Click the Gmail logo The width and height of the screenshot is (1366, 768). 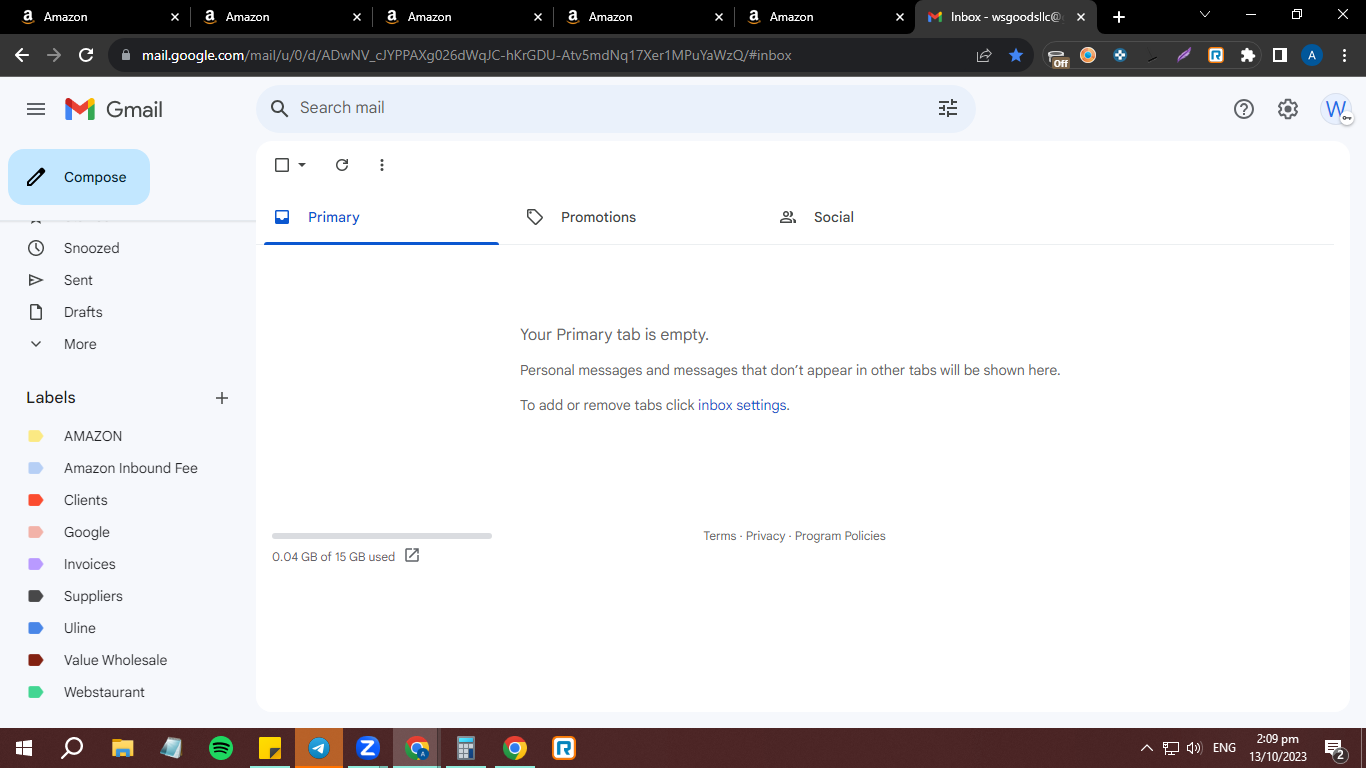point(114,109)
